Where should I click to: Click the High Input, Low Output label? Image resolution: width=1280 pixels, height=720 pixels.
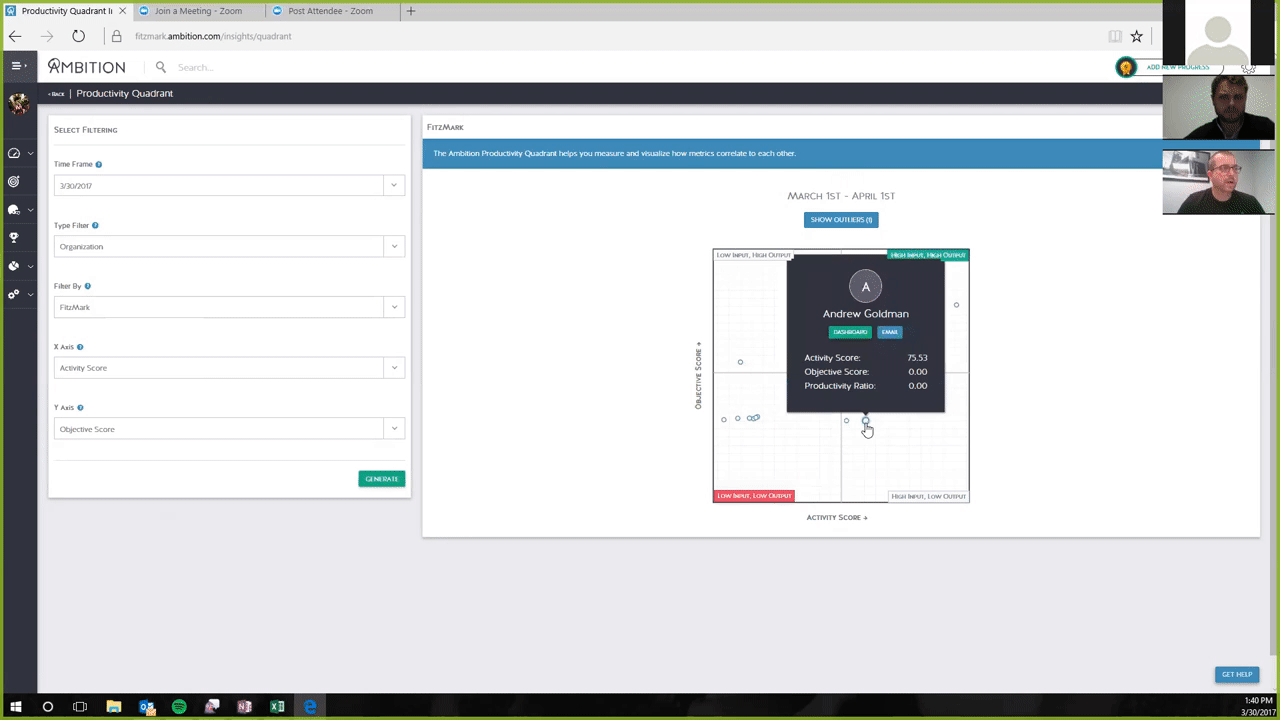point(928,496)
